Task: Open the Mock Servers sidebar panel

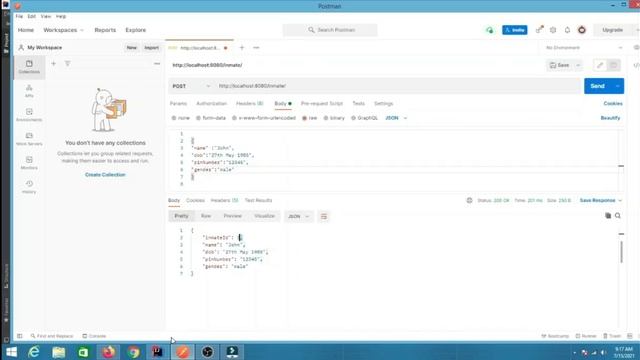Action: (x=29, y=139)
